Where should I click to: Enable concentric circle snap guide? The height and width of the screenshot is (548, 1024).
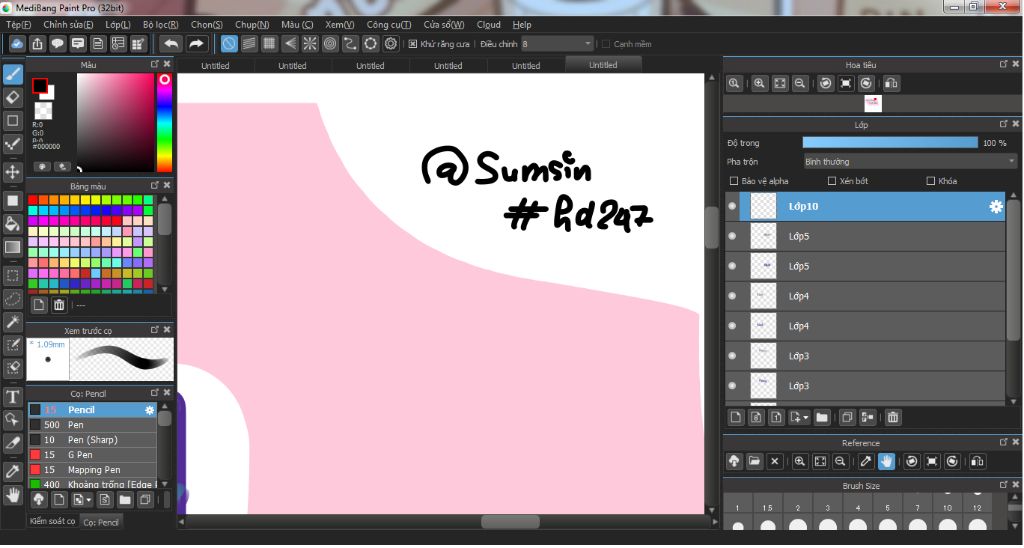(x=330, y=44)
